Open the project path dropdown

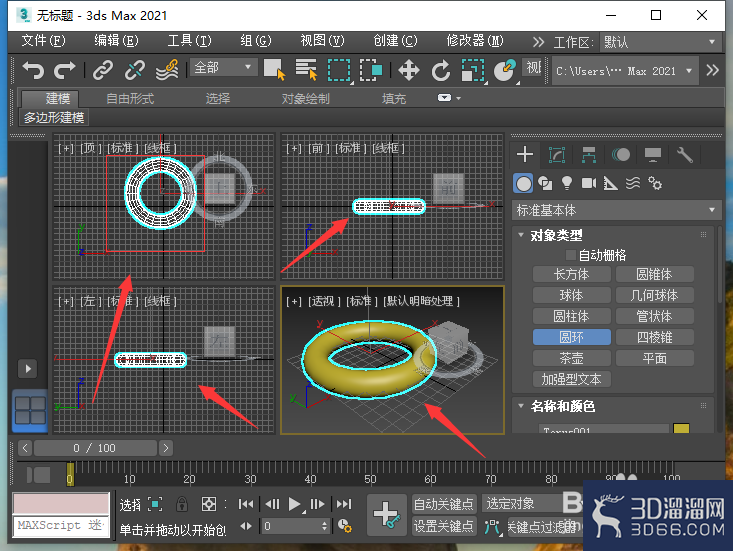point(625,71)
